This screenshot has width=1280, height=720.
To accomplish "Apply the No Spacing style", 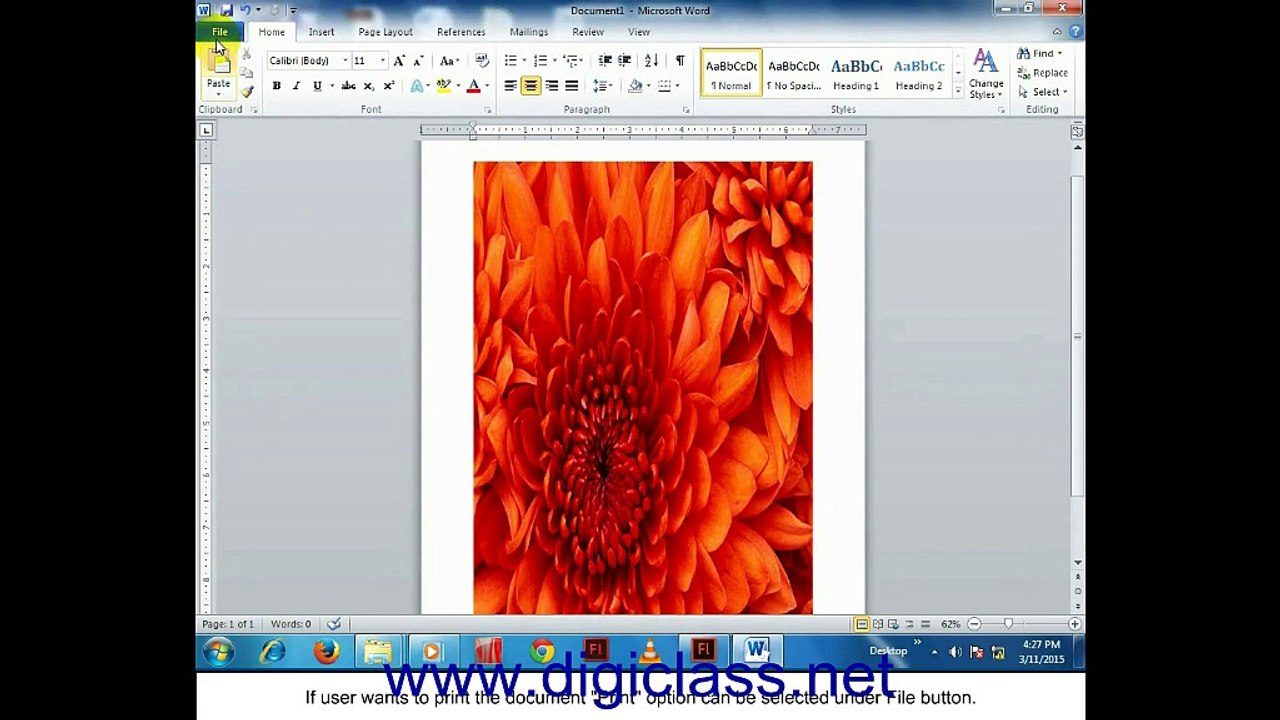I will point(793,73).
